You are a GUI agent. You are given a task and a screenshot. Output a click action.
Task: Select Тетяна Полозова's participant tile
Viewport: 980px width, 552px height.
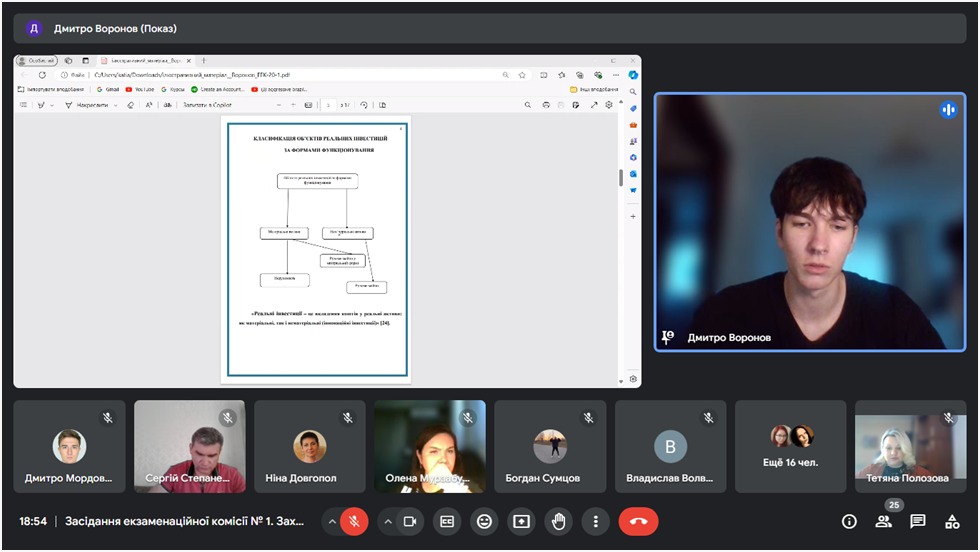[x=910, y=446]
